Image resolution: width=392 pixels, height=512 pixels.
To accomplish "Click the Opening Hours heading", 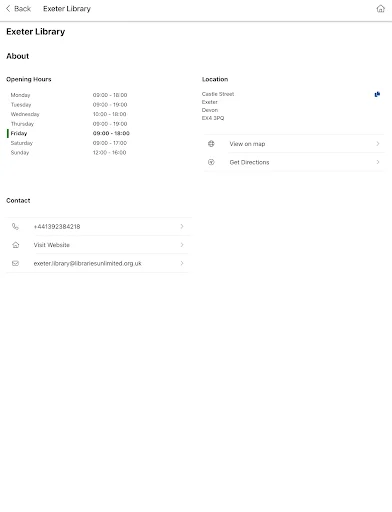I will pyautogui.click(x=29, y=79).
